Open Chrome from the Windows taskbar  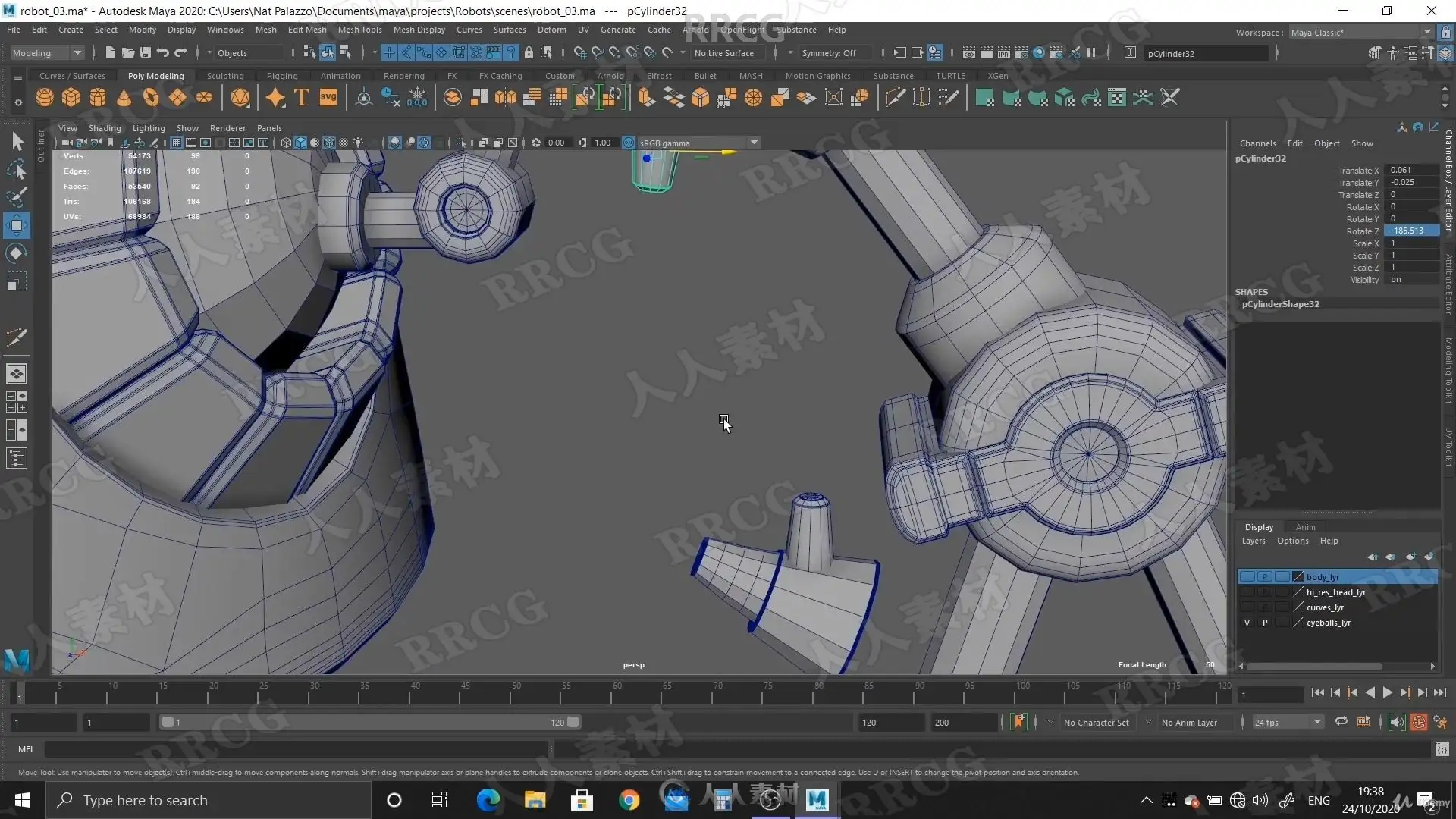[x=629, y=800]
